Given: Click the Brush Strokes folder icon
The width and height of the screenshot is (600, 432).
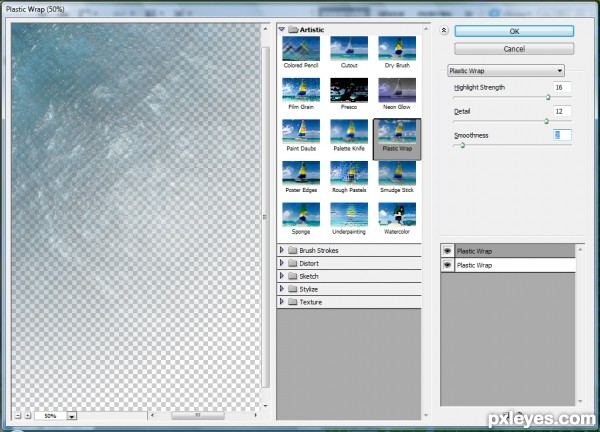Looking at the screenshot, I should pos(293,250).
